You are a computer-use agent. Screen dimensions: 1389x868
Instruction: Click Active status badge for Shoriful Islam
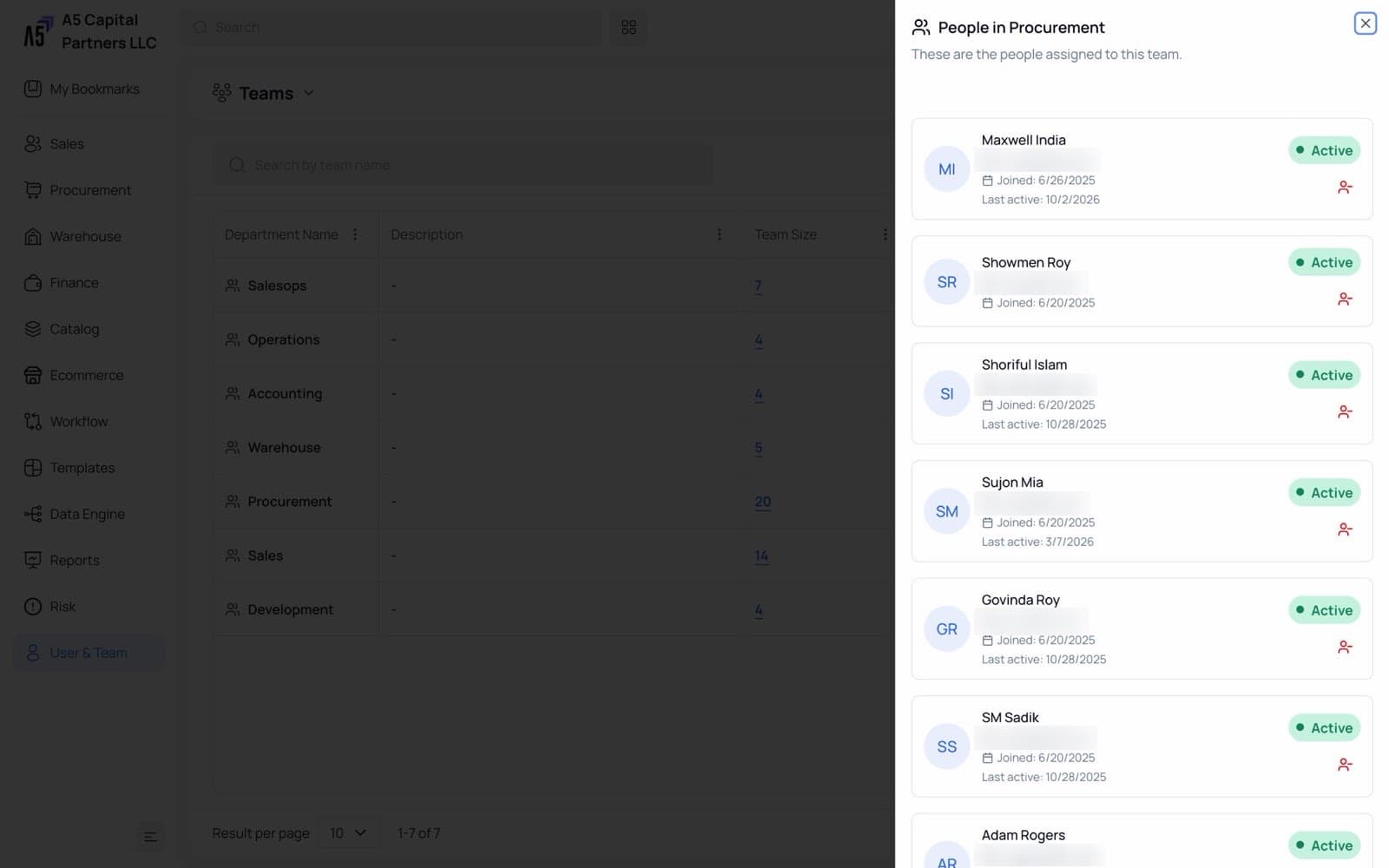[1324, 375]
